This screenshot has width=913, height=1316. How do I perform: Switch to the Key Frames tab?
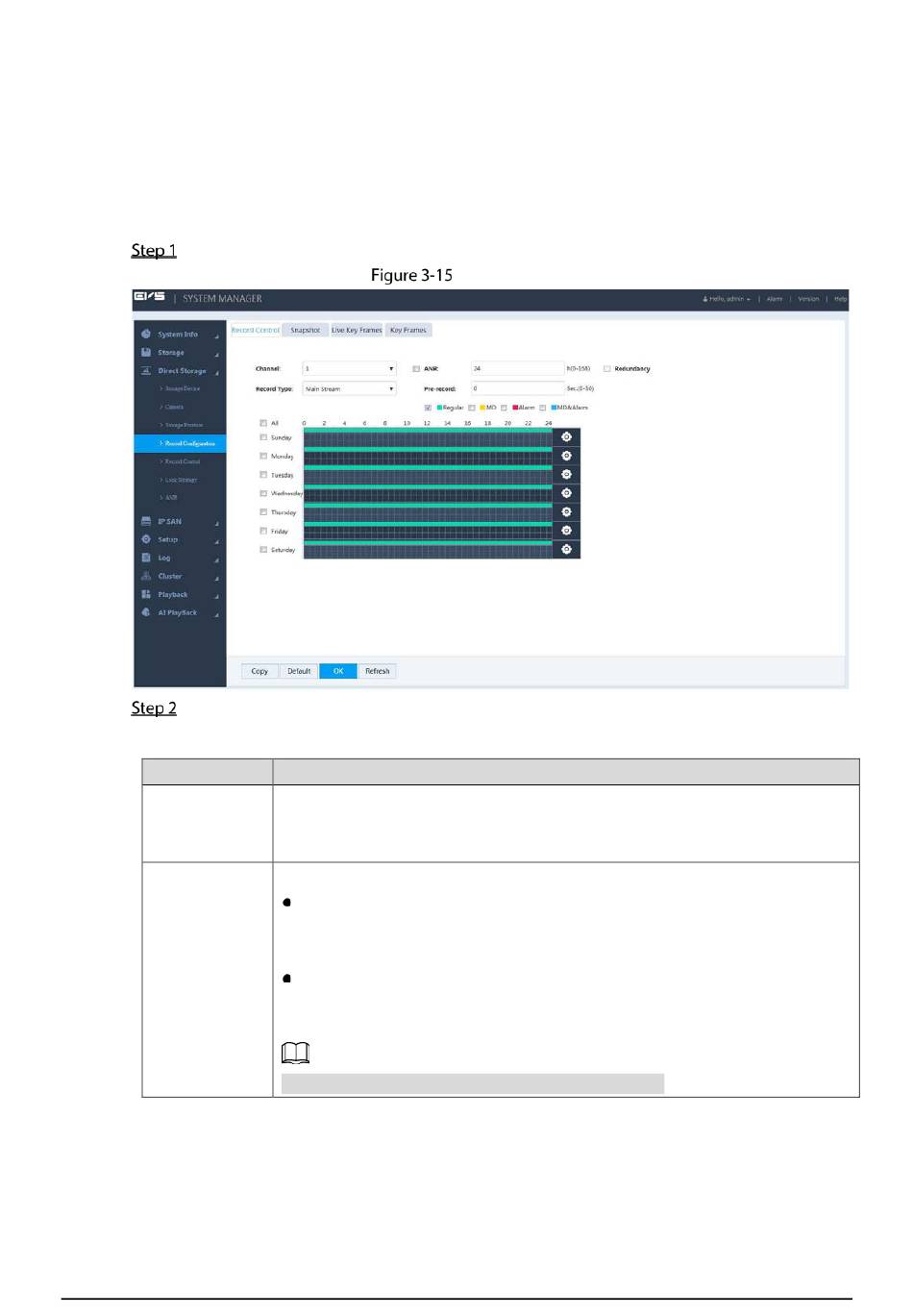(x=408, y=330)
